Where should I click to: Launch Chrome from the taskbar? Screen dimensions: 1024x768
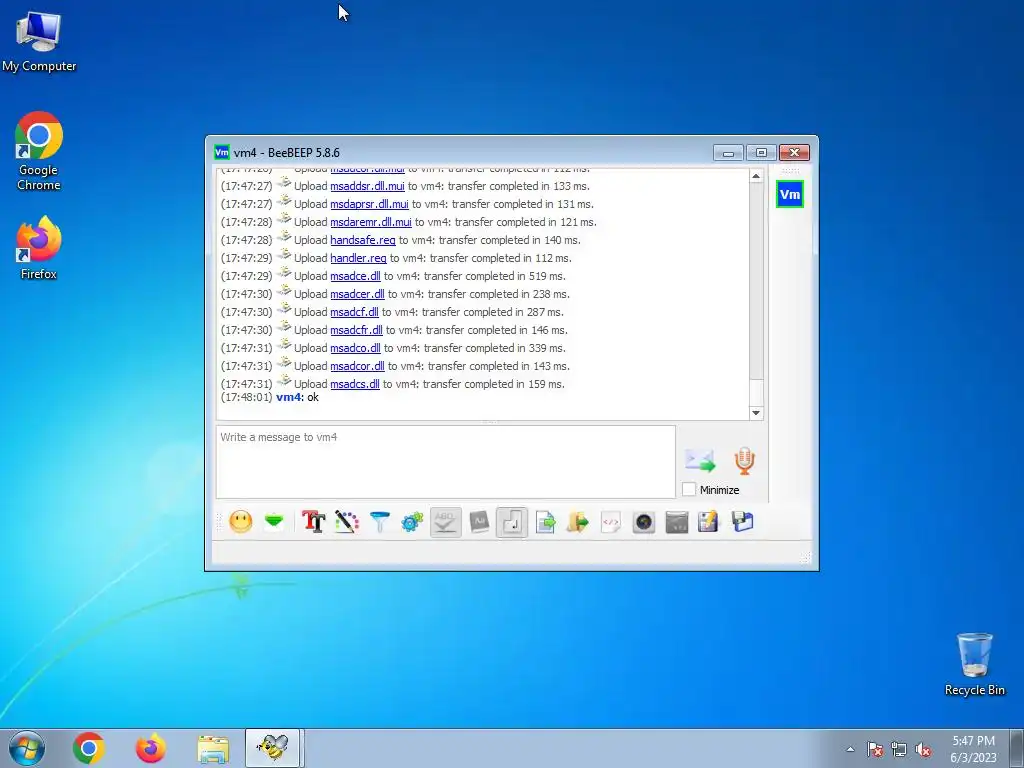pos(89,748)
